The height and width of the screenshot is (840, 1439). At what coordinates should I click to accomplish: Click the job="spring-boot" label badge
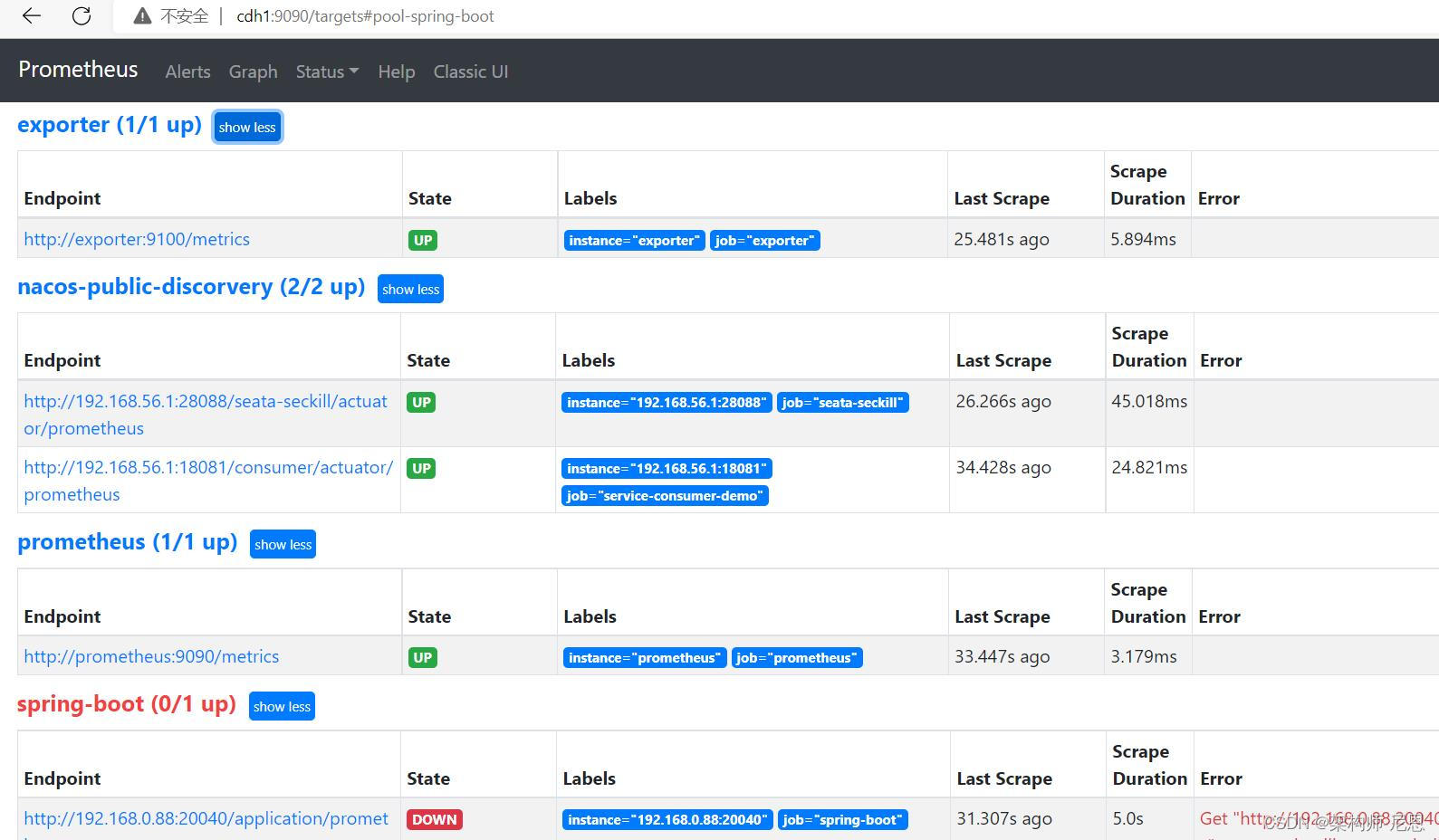[842, 819]
